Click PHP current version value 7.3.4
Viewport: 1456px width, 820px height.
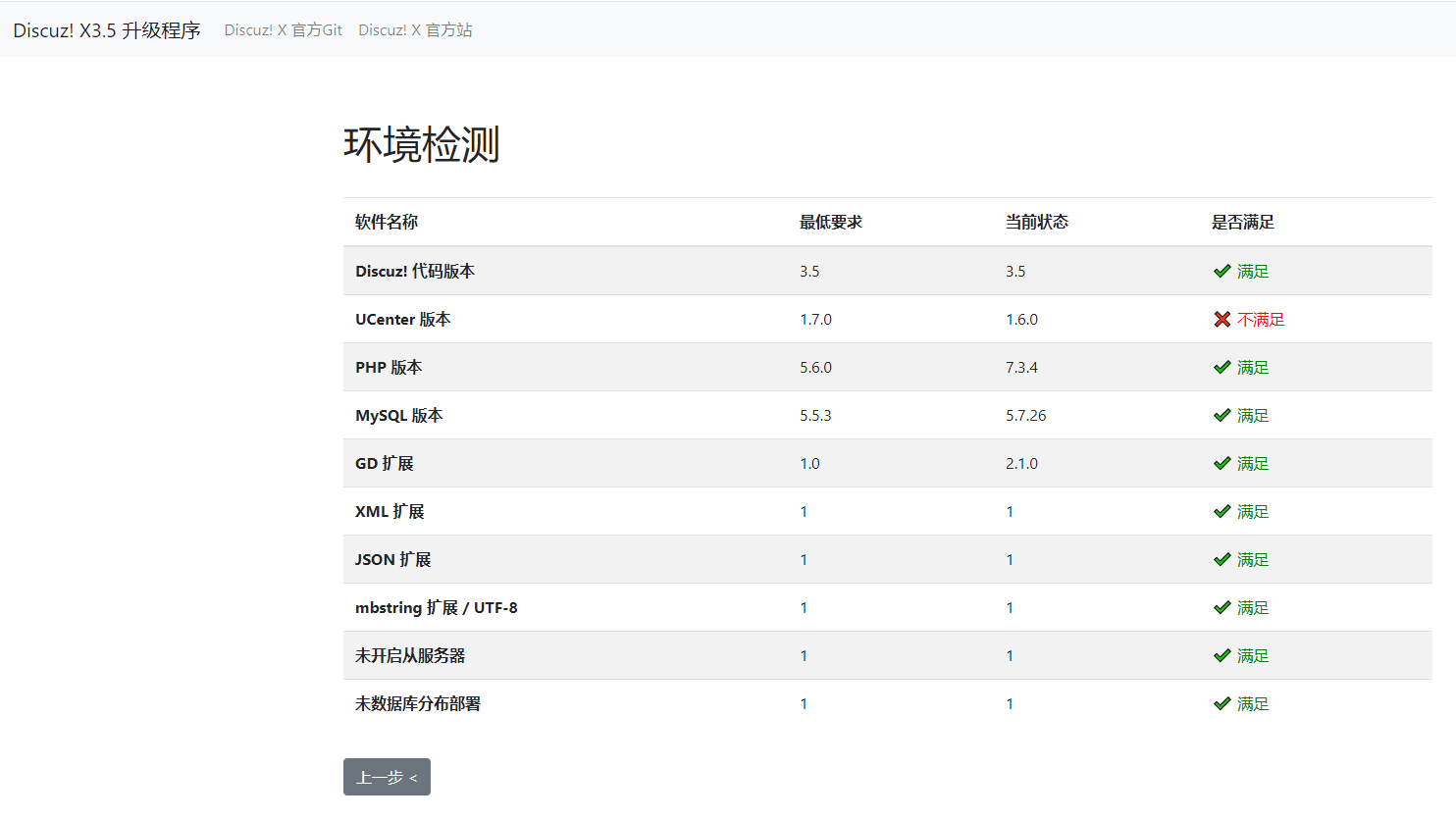point(1021,367)
